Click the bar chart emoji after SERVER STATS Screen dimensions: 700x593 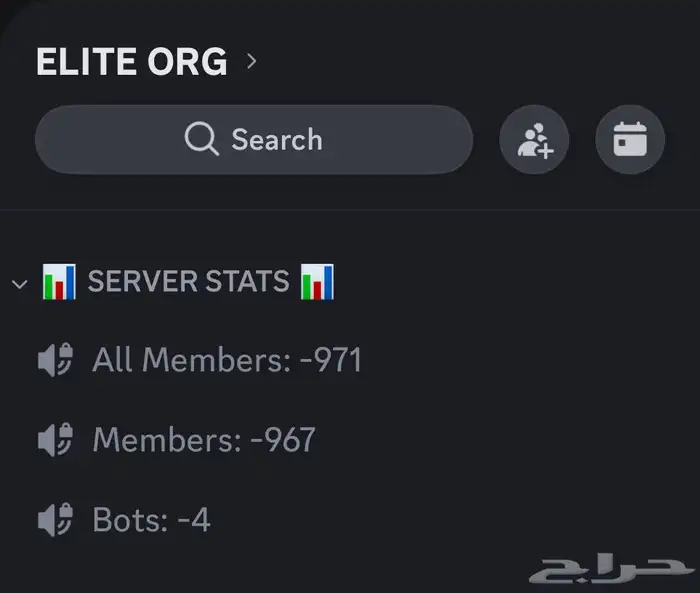click(317, 282)
